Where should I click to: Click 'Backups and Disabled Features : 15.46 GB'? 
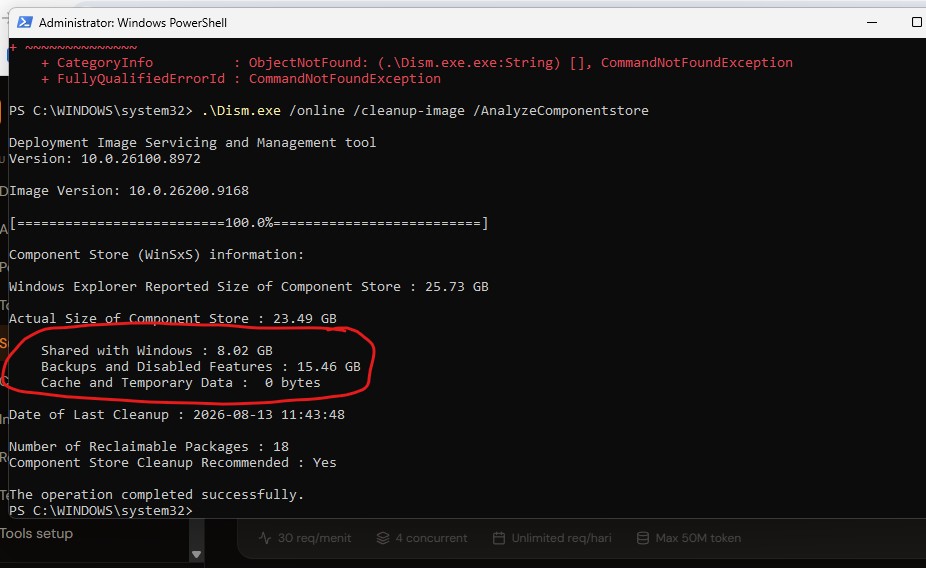click(201, 366)
